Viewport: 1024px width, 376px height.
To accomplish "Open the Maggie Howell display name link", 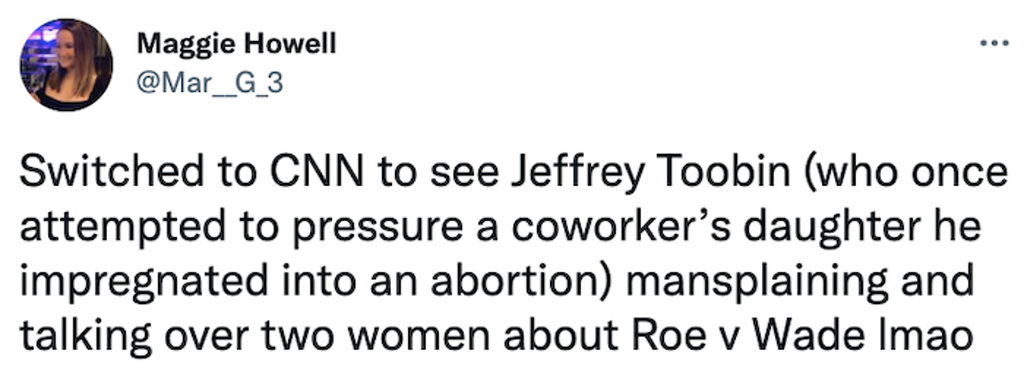I will click(x=236, y=44).
